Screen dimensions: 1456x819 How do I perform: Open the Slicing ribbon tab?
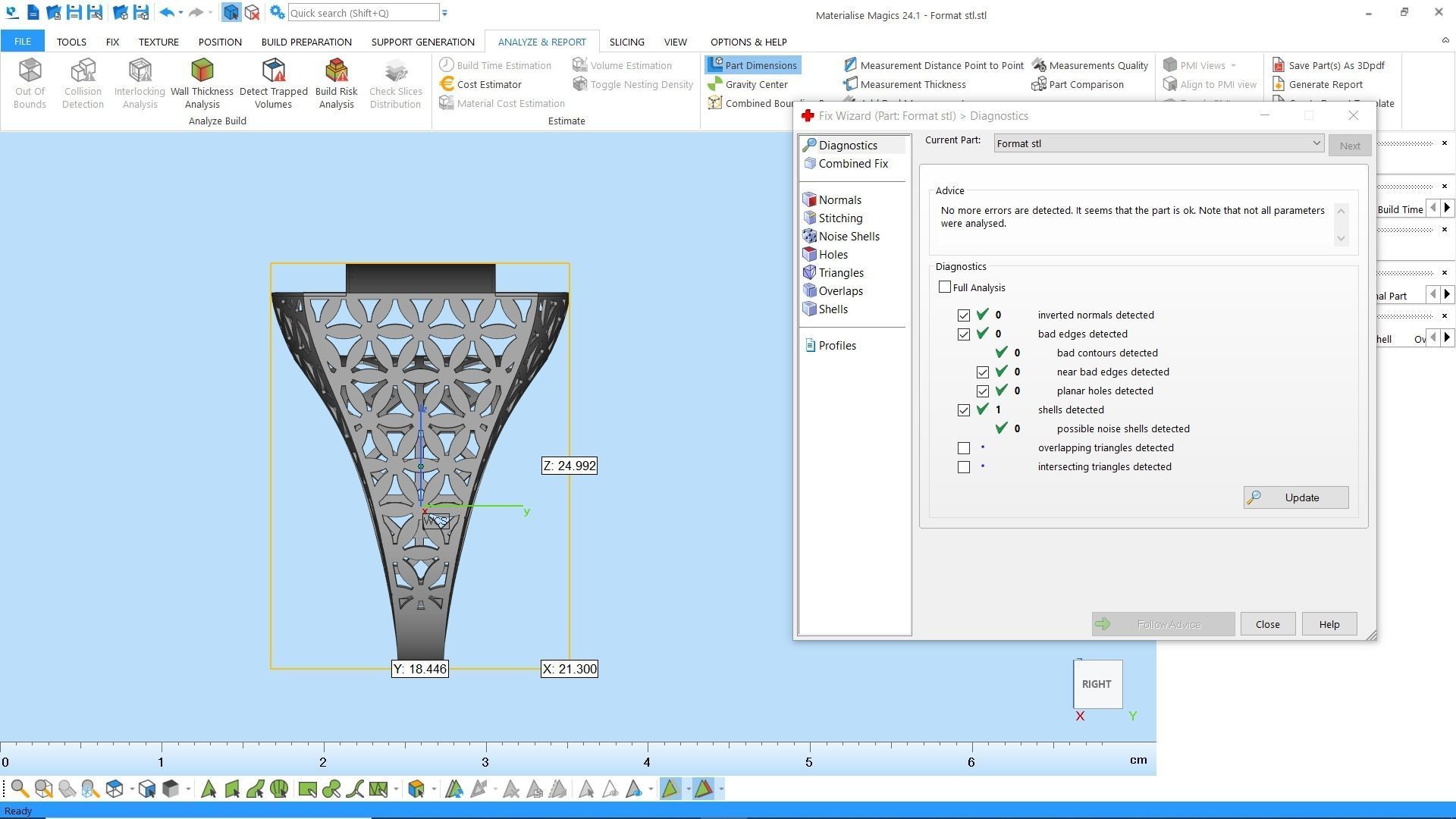click(626, 42)
